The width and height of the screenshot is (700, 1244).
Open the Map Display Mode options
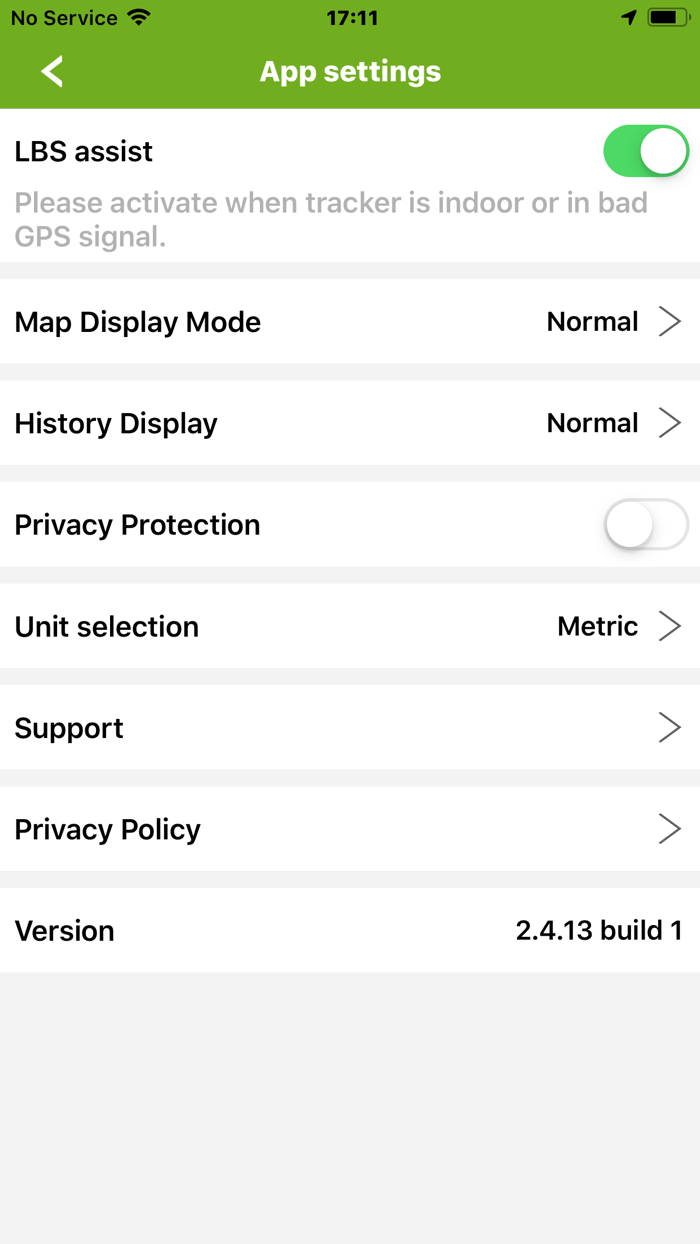[350, 321]
